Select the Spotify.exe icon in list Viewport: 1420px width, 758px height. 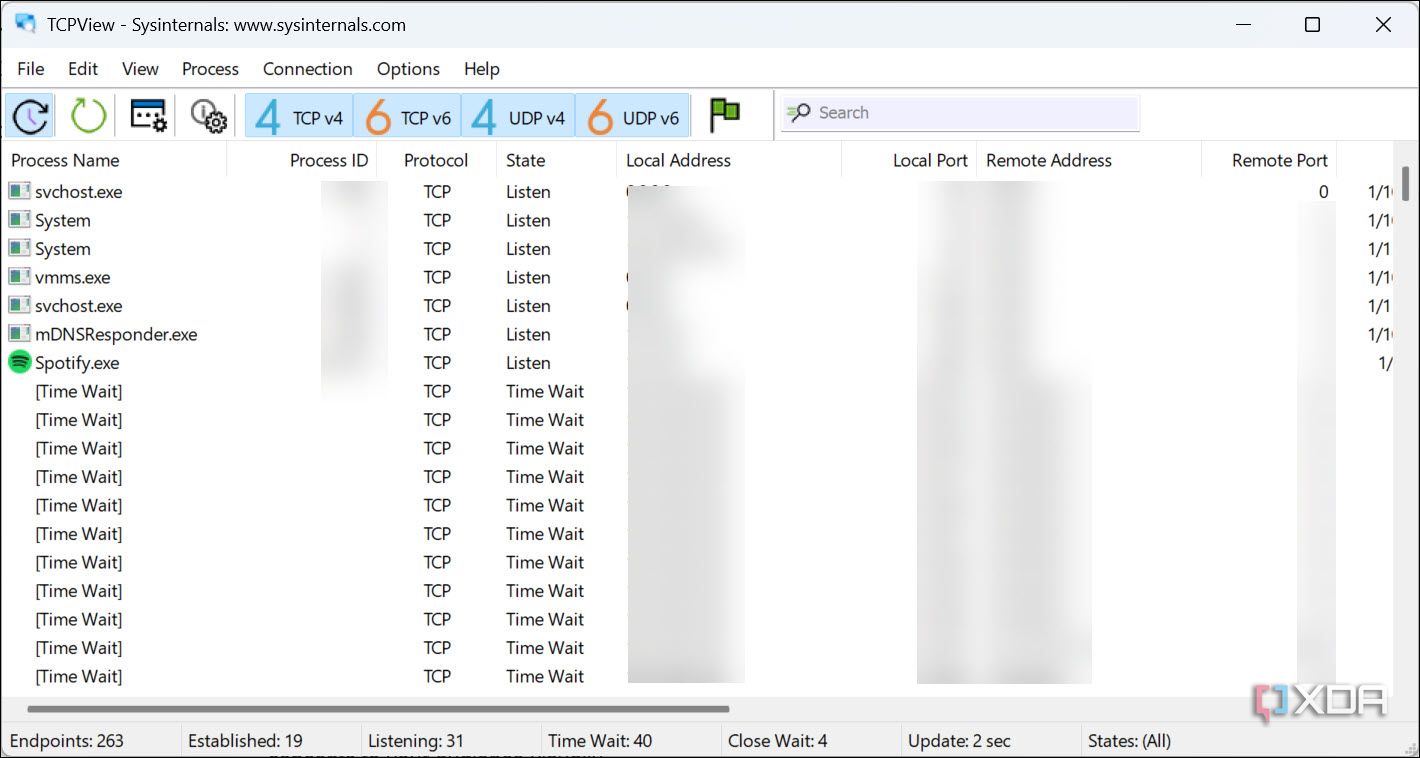(19, 363)
